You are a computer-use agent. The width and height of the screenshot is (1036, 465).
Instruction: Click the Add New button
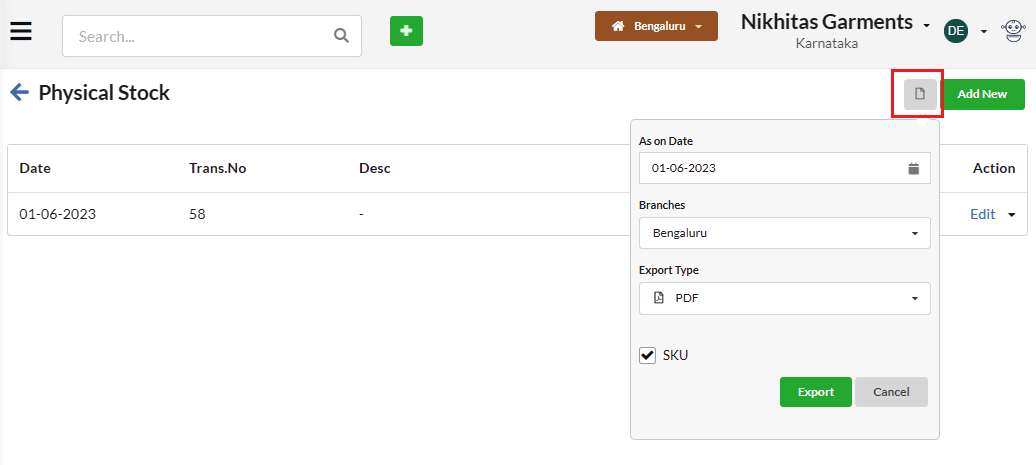tap(982, 94)
